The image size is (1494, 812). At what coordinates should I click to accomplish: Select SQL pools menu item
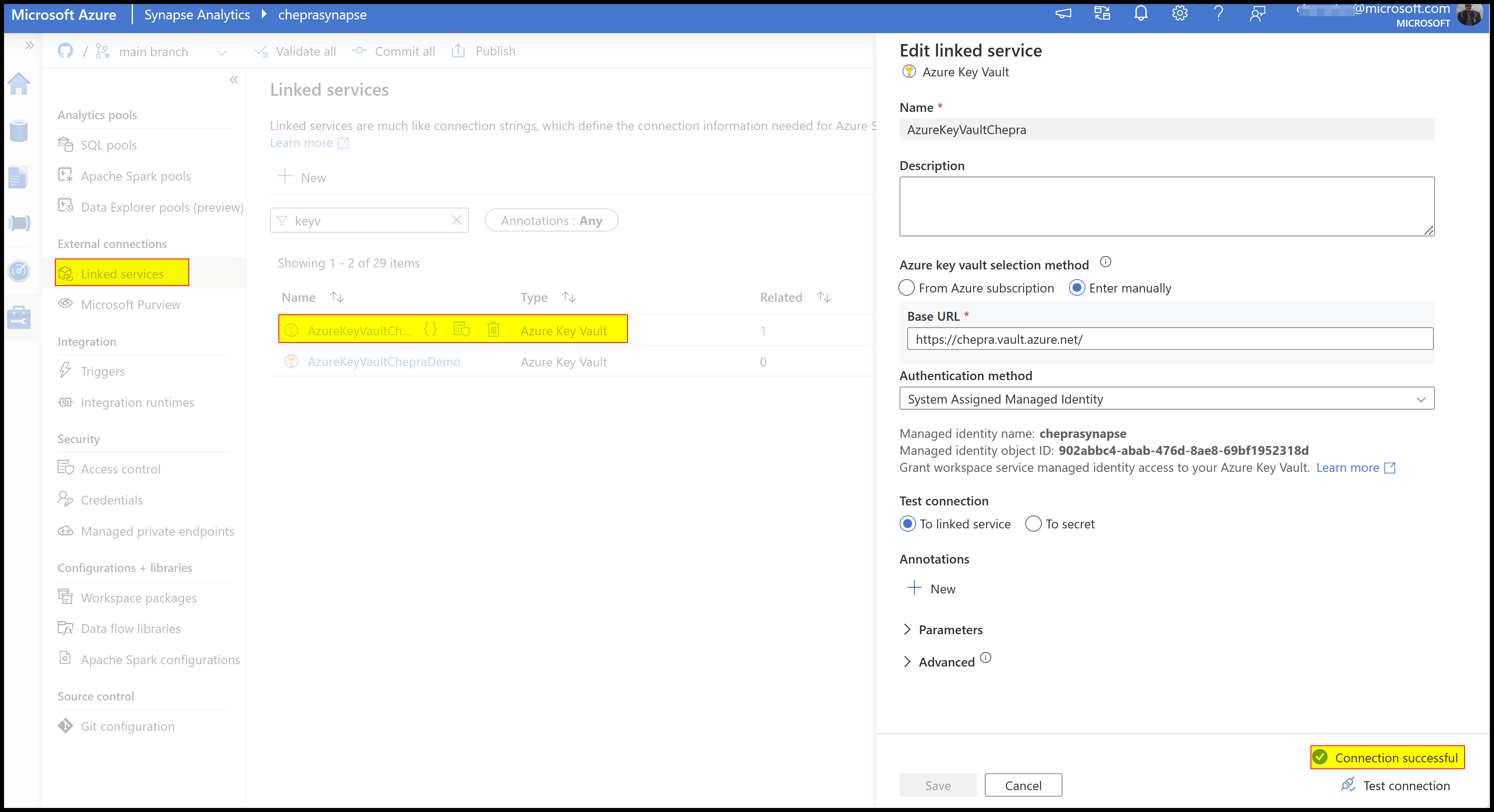click(97, 145)
